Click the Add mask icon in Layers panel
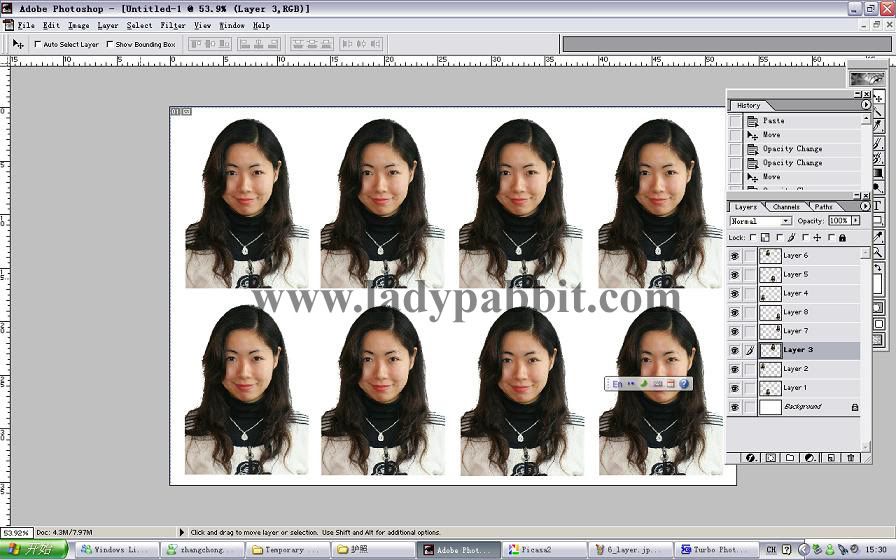Viewport: 896px width, 560px height. (x=771, y=458)
